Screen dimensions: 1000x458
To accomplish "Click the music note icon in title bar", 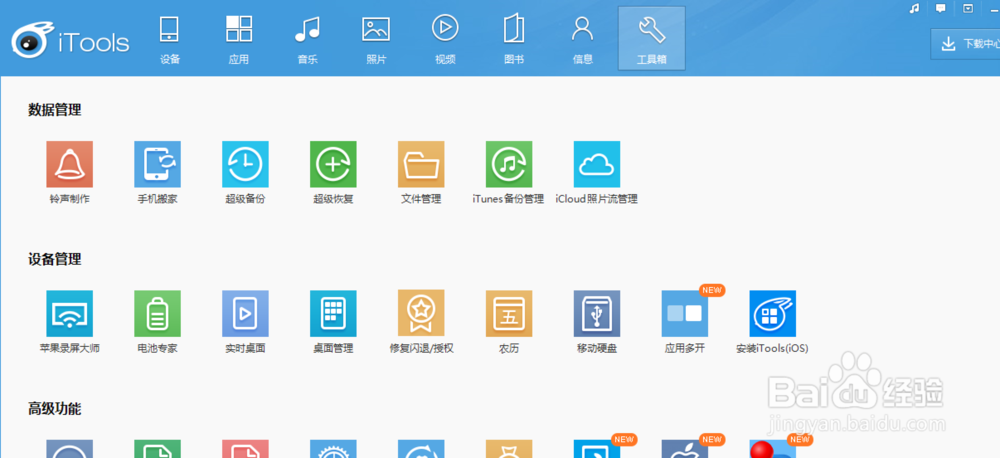I will point(914,8).
